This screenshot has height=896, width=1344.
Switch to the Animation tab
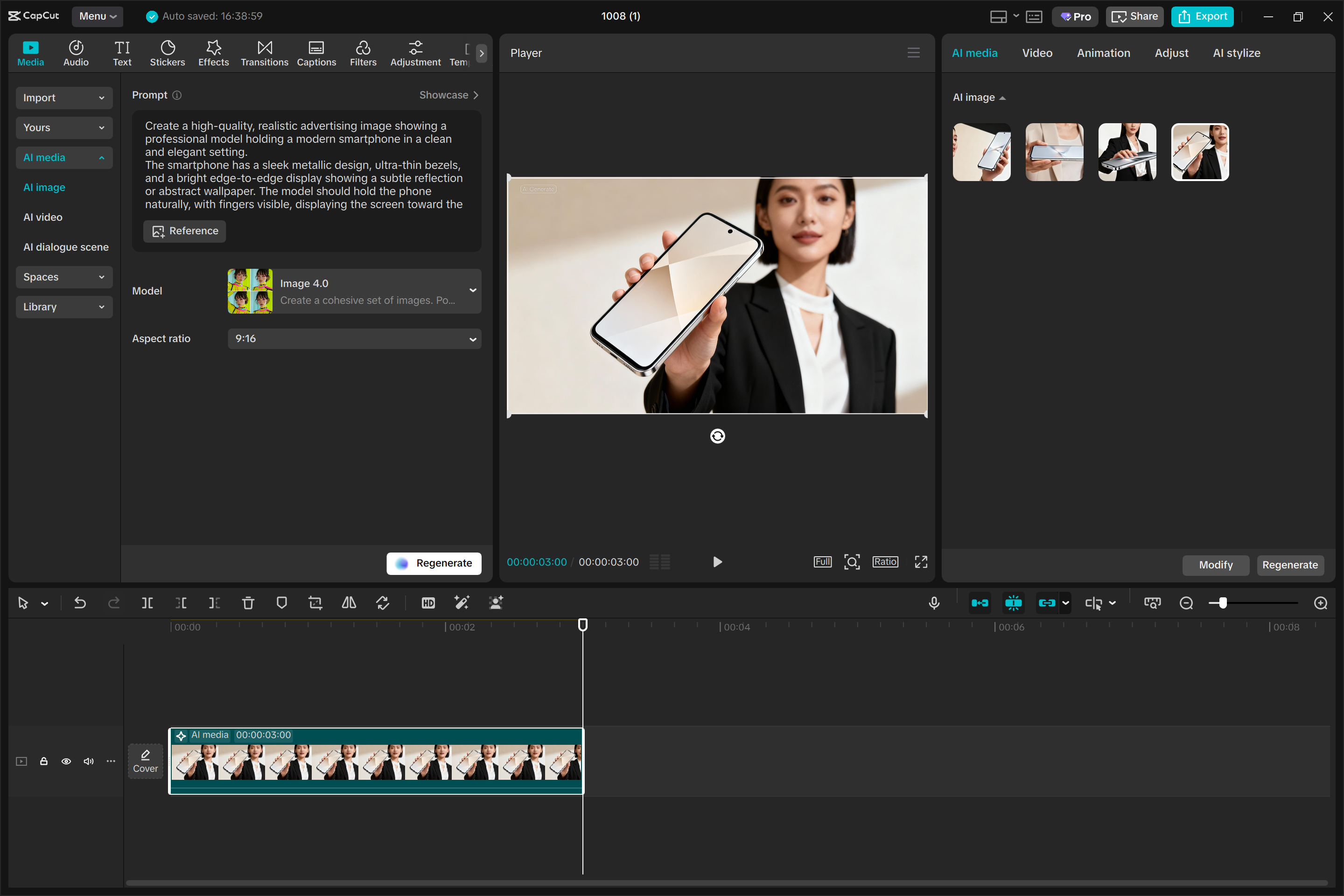click(1103, 53)
